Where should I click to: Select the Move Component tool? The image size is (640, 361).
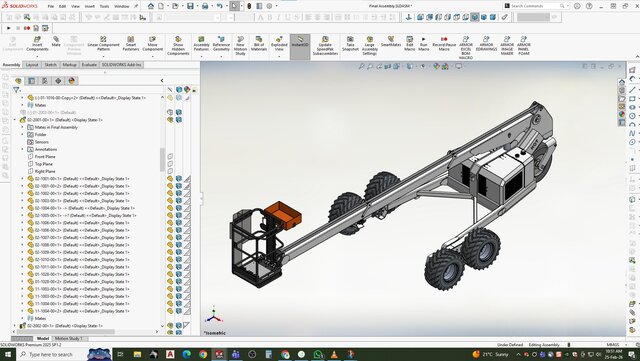152,44
